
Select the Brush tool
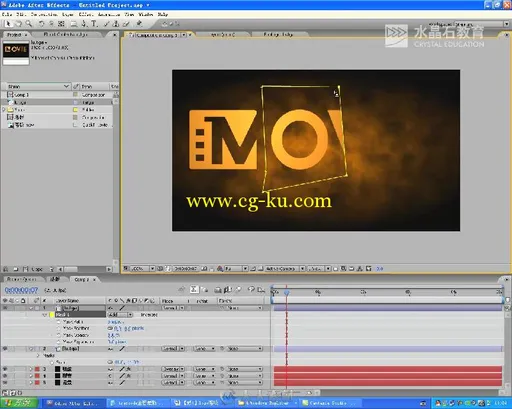point(106,24)
